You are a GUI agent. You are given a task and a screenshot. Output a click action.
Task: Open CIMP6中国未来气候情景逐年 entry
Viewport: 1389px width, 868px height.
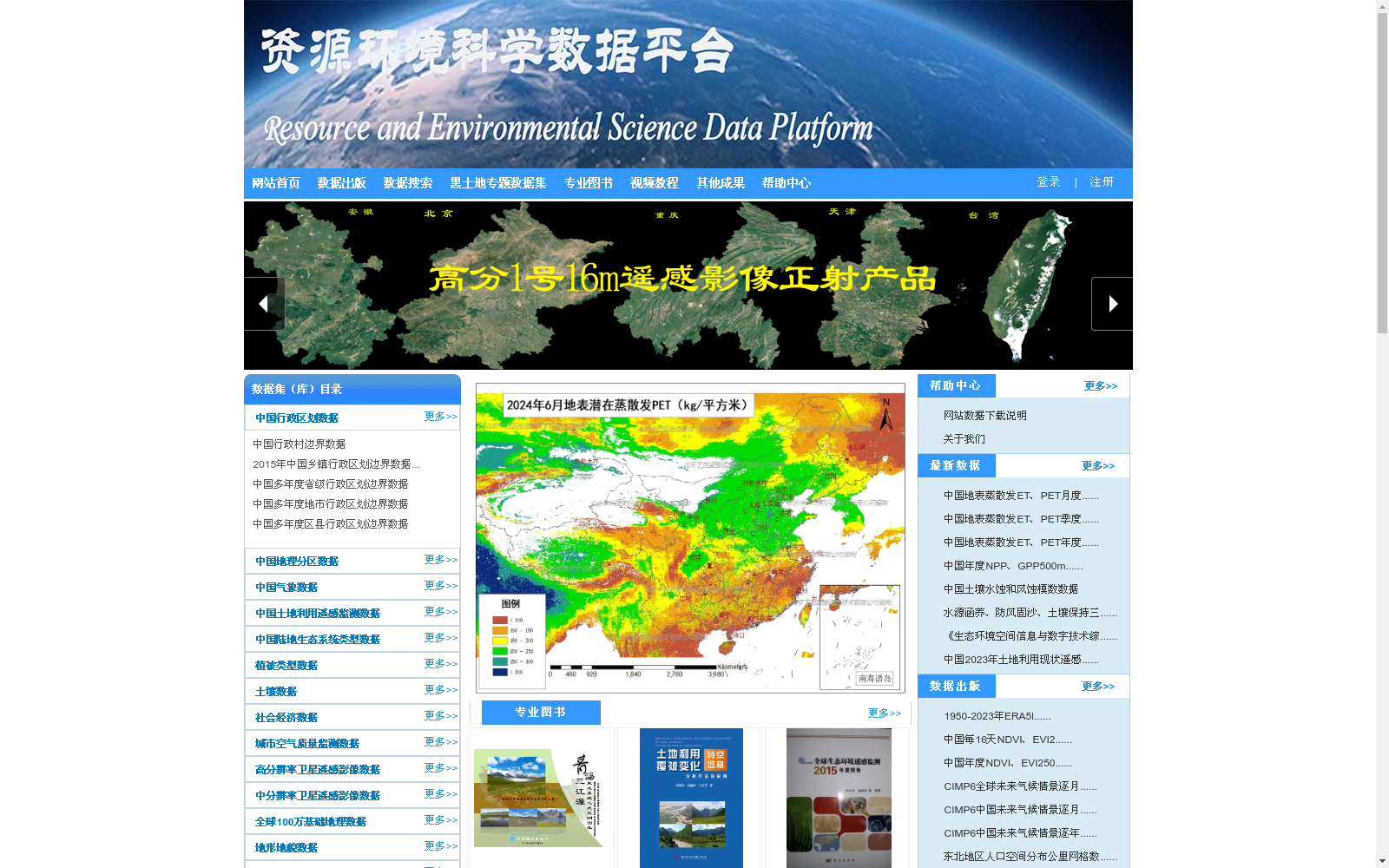1021,833
